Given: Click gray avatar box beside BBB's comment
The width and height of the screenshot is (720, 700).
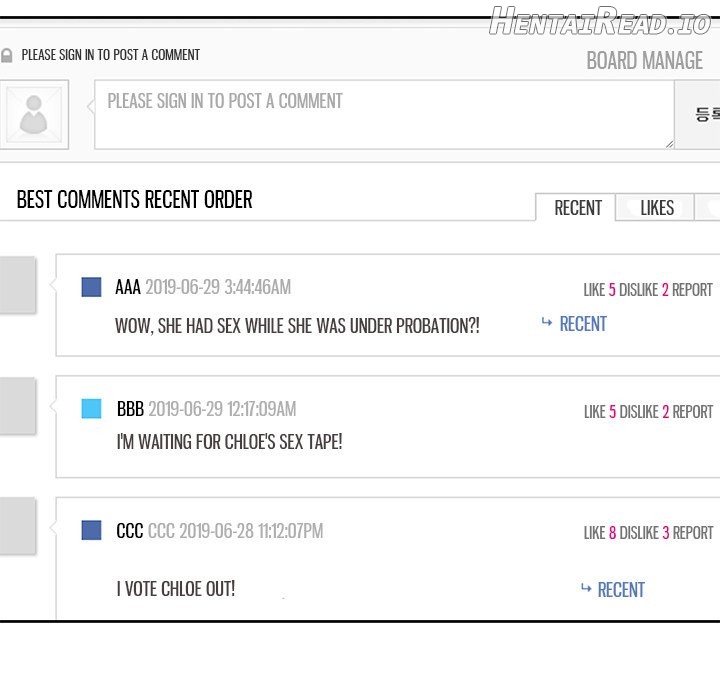Looking at the screenshot, I should click(x=16, y=406).
